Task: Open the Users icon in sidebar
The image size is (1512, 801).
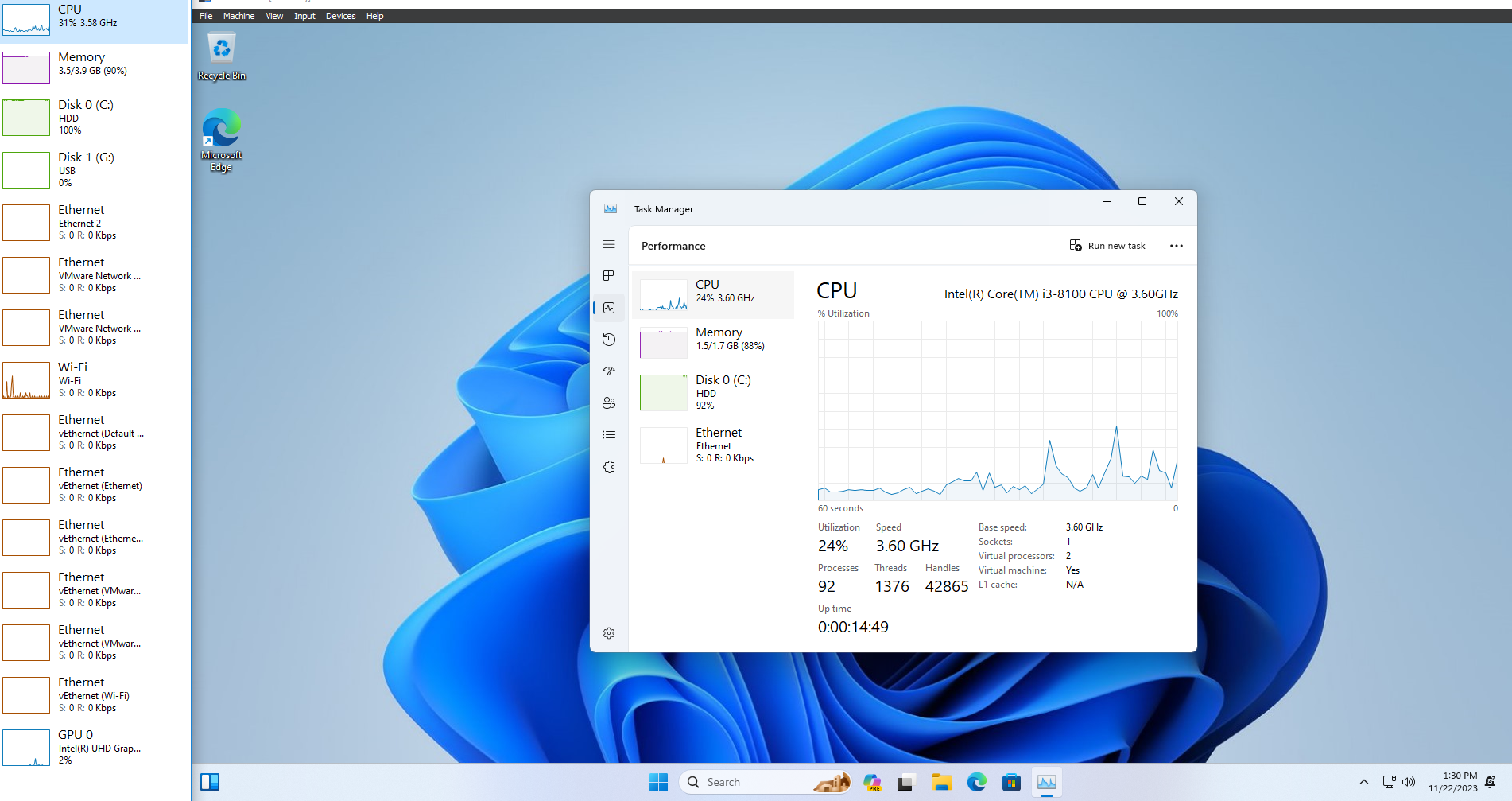Action: click(x=609, y=403)
